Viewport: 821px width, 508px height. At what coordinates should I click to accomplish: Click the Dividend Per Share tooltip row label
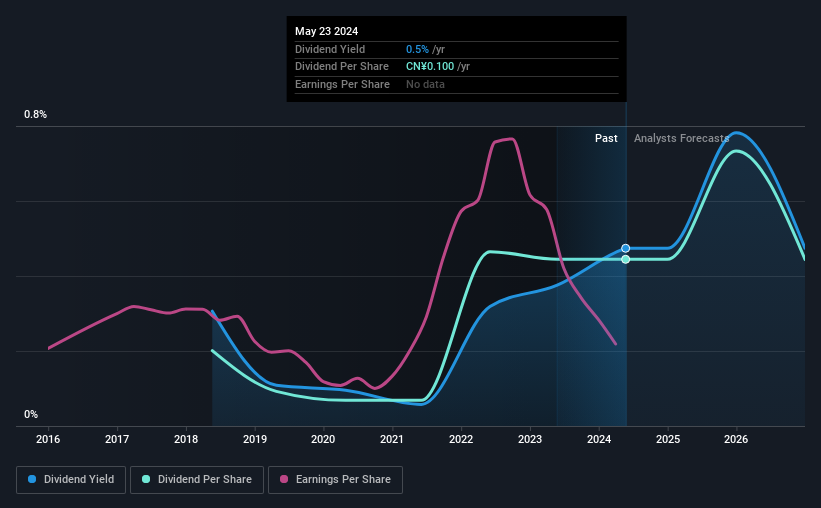click(341, 67)
